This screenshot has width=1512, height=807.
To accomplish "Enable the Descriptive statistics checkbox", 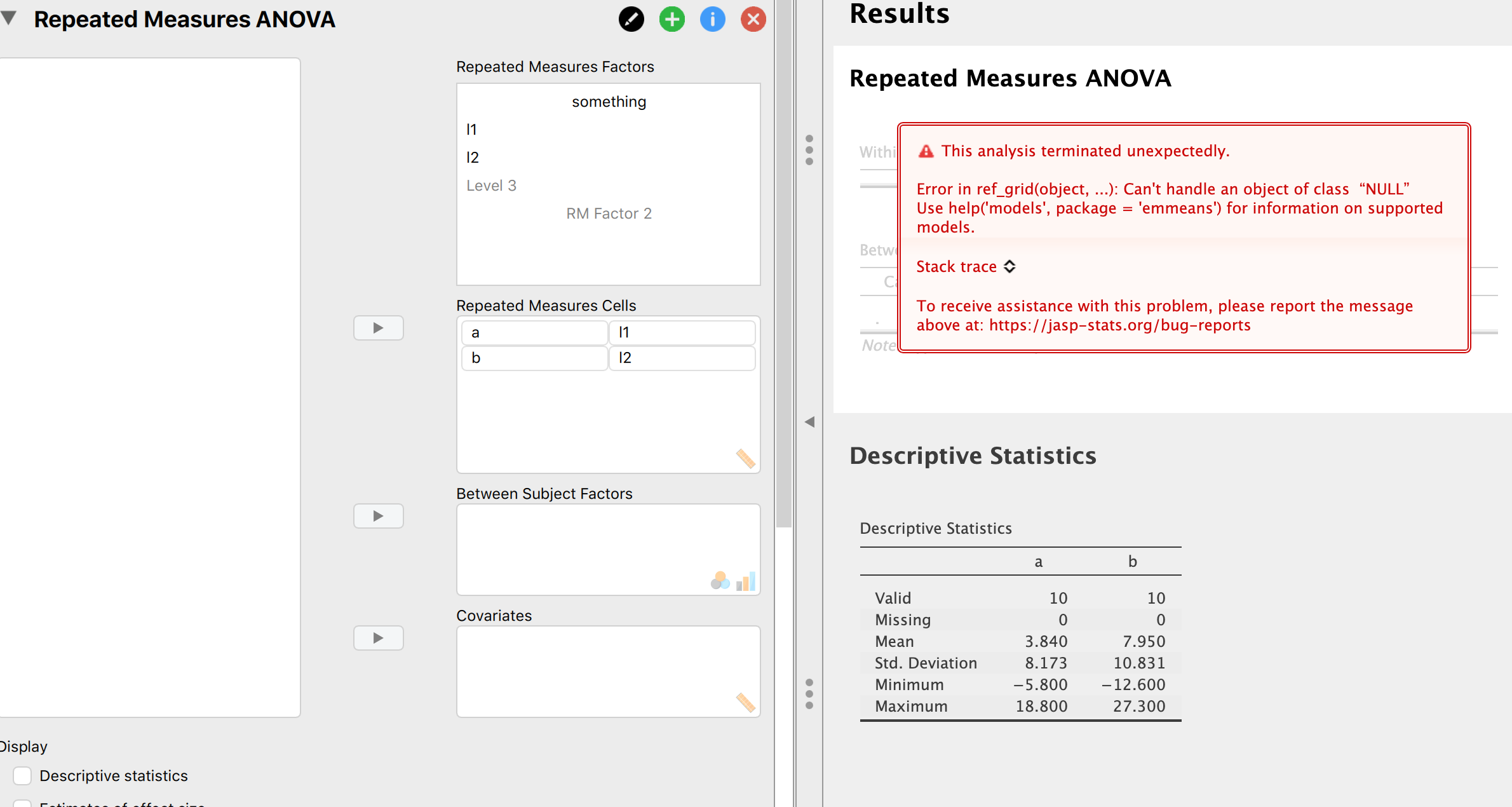I will 22,775.
